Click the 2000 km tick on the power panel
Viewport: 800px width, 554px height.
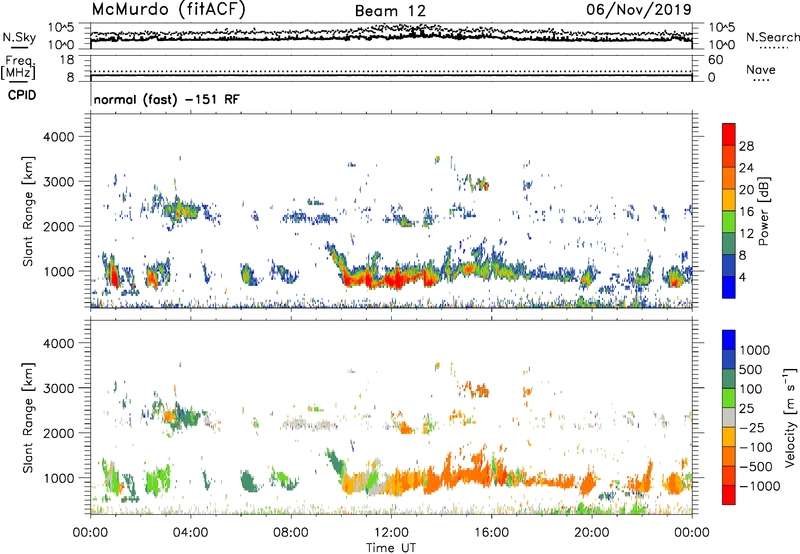click(58, 226)
